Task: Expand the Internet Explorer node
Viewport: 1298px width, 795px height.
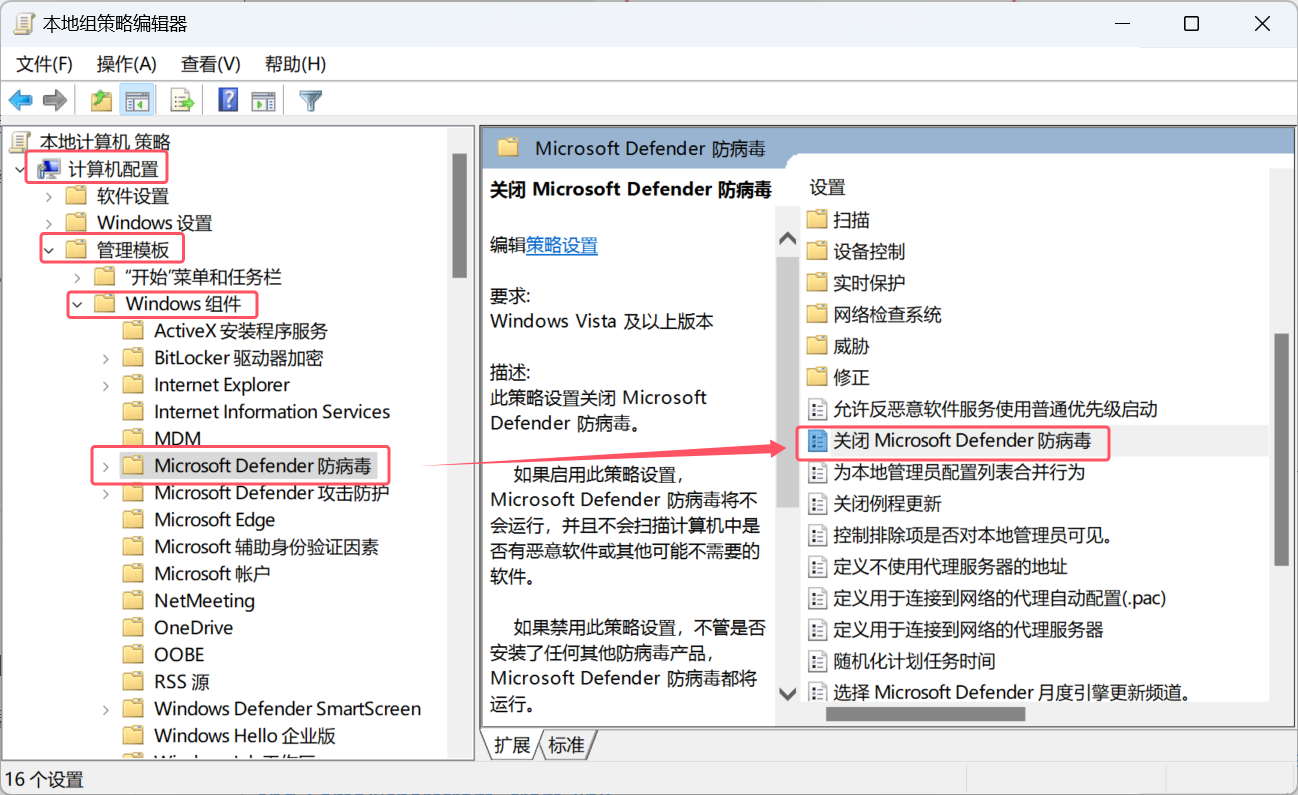Action: [106, 385]
